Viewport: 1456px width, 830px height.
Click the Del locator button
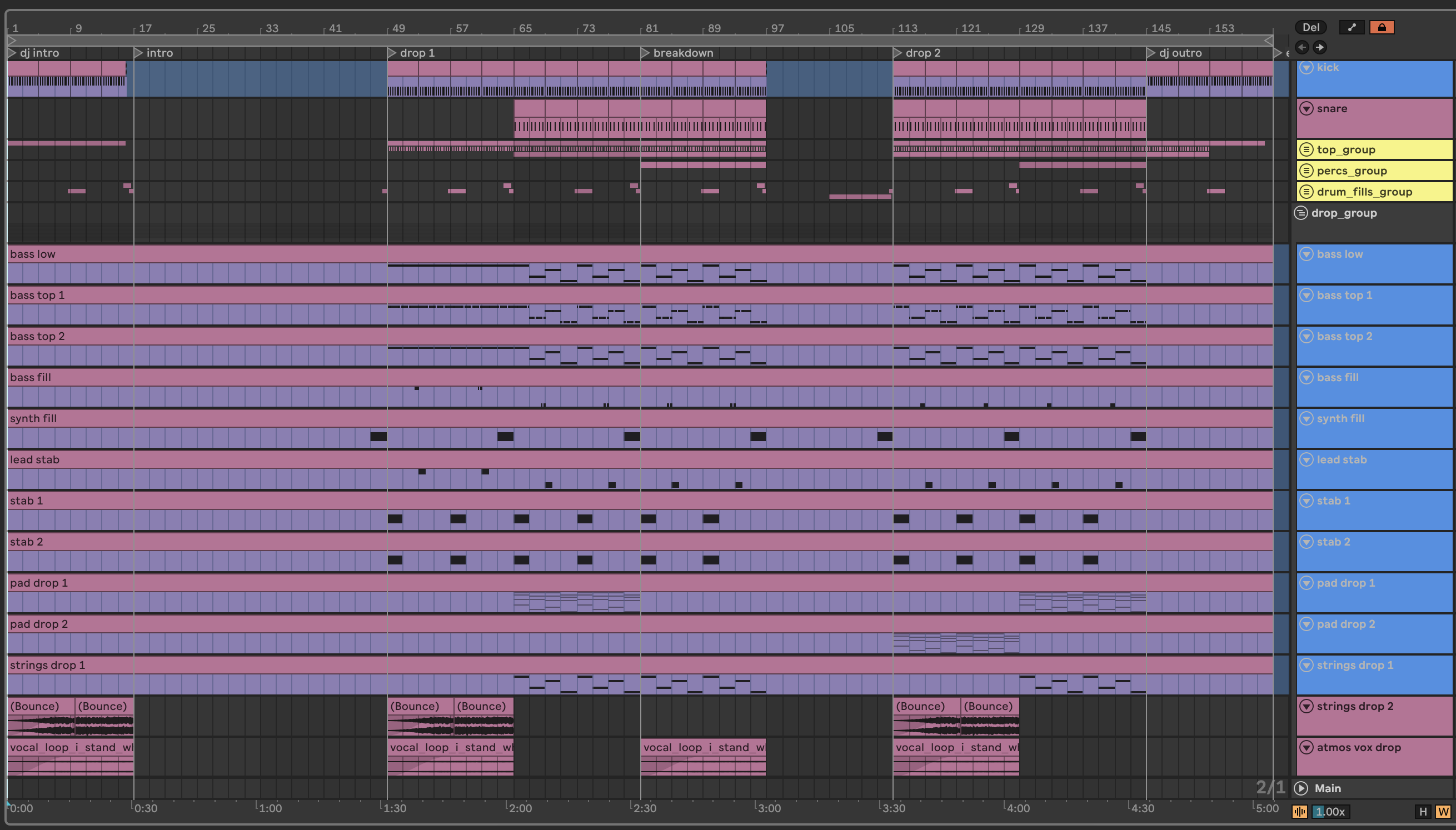click(1310, 27)
